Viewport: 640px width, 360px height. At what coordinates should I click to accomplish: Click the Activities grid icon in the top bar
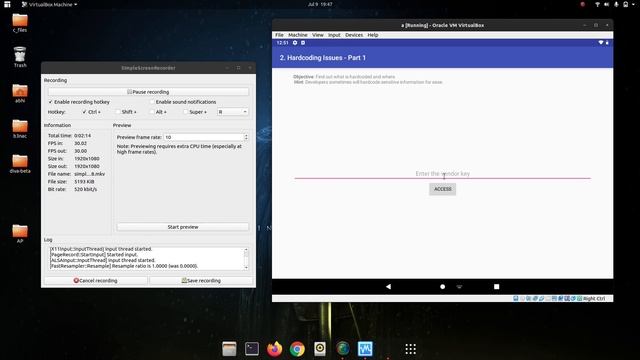pos(7,4)
